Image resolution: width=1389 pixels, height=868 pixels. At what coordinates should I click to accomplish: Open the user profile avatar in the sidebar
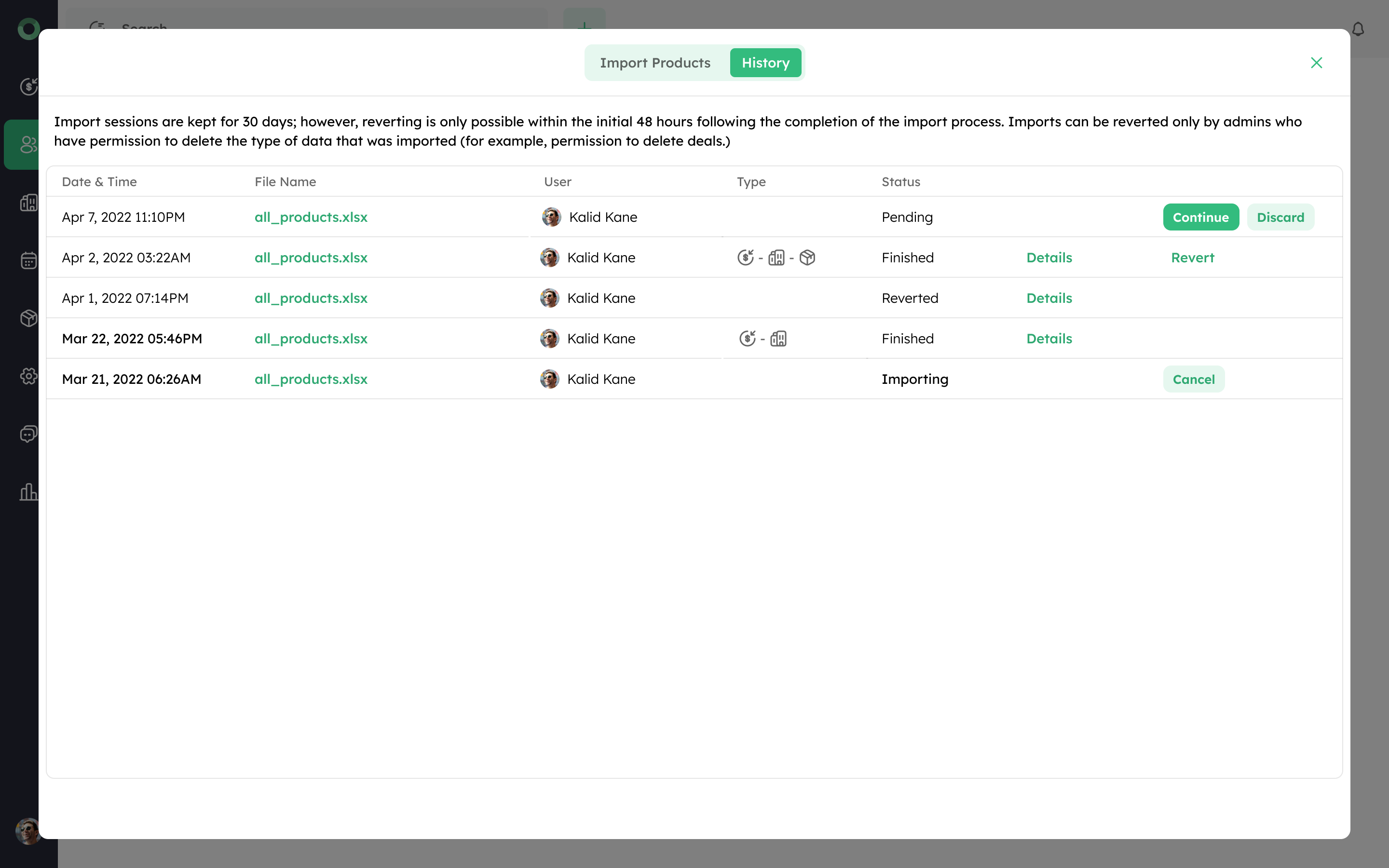pyautogui.click(x=27, y=831)
